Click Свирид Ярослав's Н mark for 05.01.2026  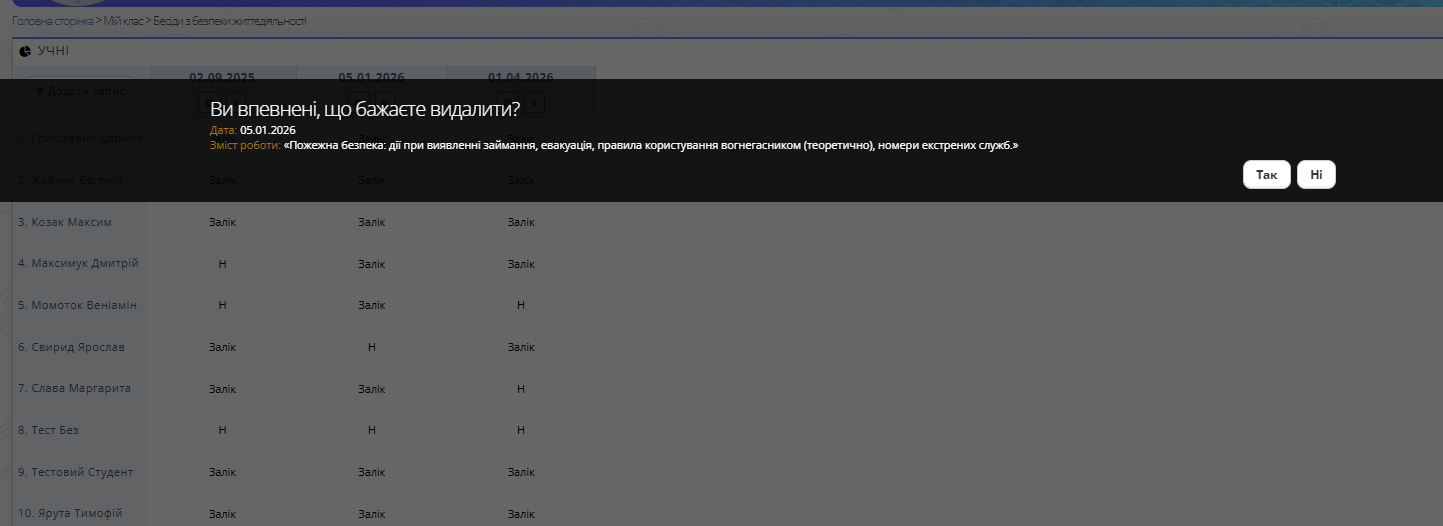coord(371,347)
